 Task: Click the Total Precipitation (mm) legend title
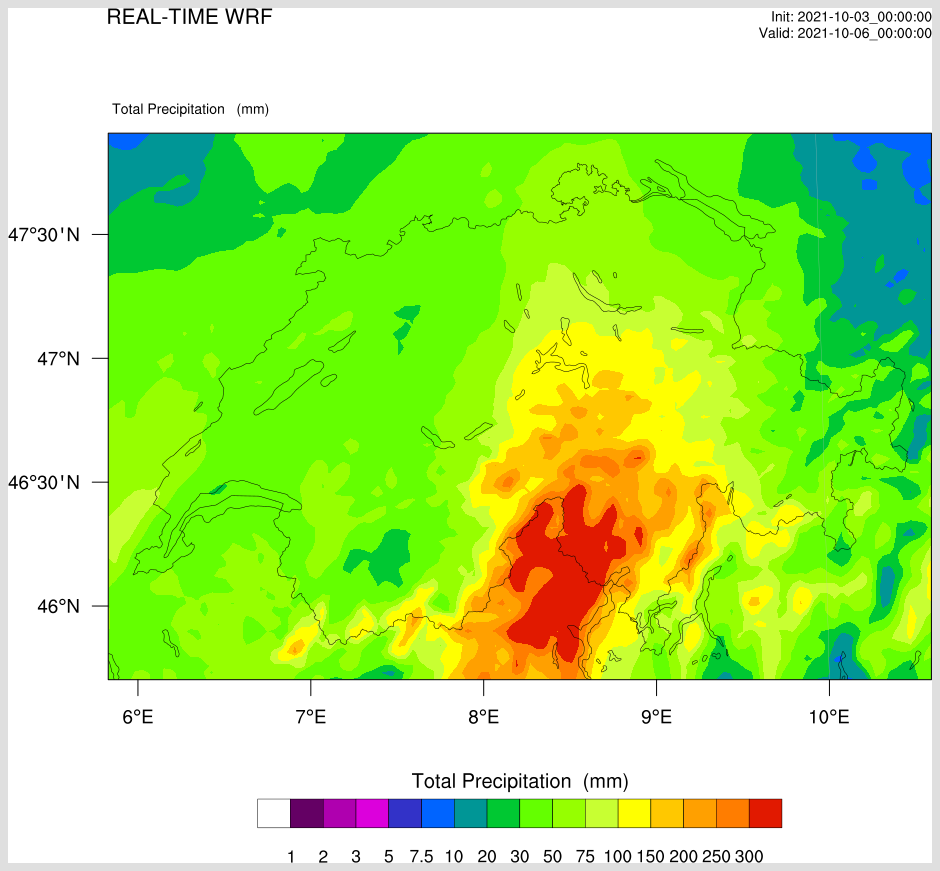(520, 781)
